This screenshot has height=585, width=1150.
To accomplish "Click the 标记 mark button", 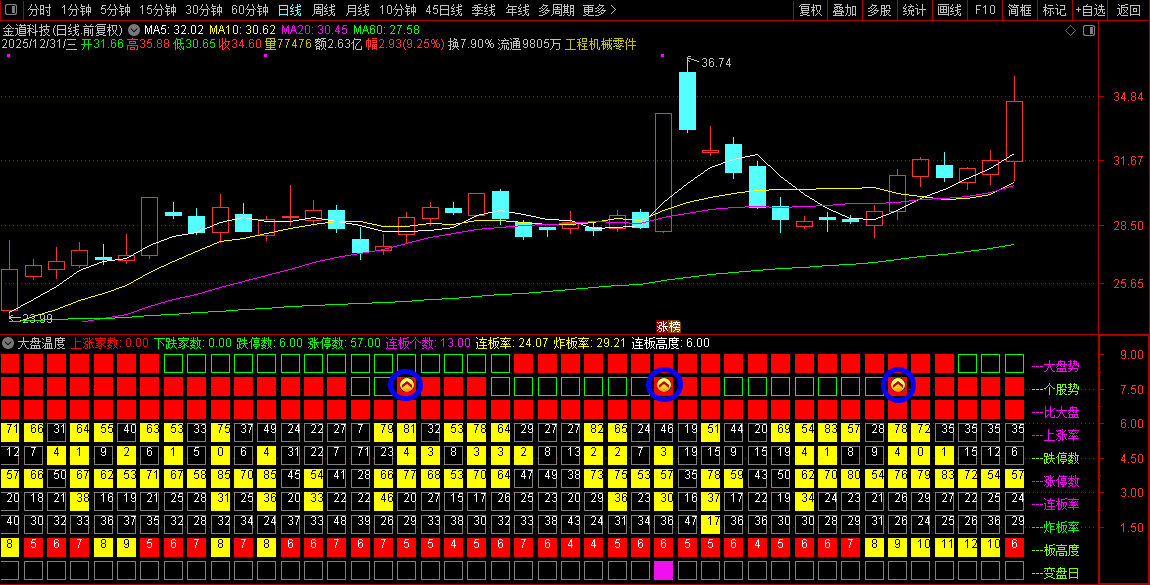I will (x=1054, y=10).
